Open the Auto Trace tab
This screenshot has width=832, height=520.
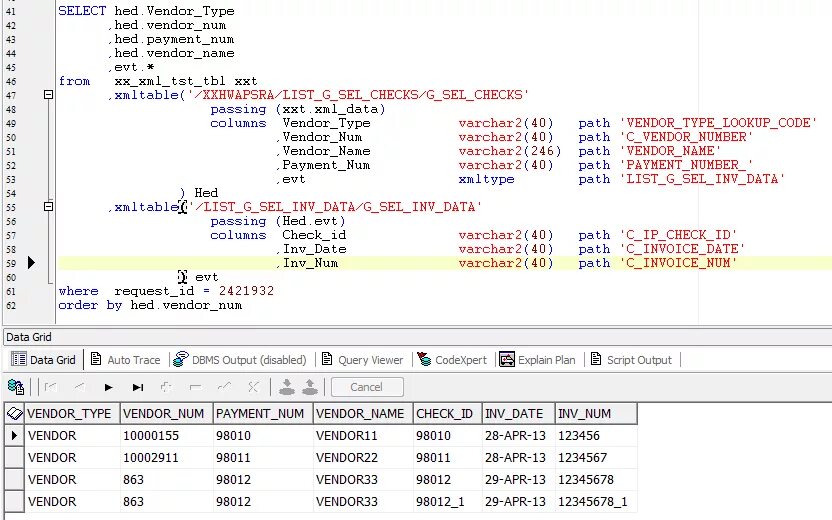pos(125,360)
